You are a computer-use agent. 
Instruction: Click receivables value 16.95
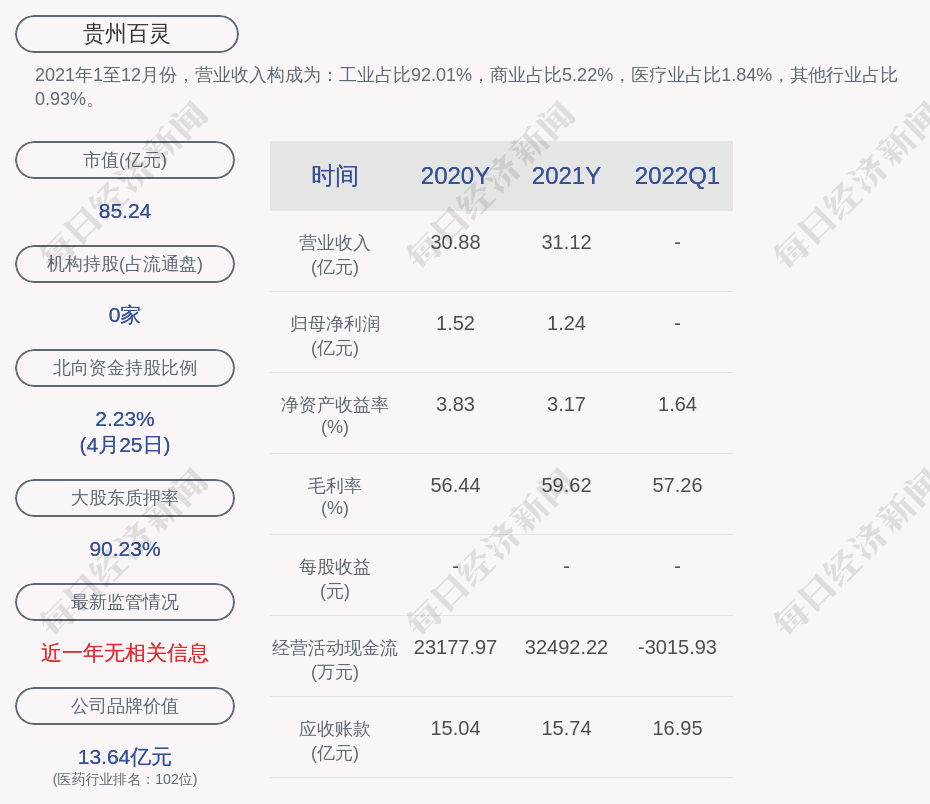point(677,728)
